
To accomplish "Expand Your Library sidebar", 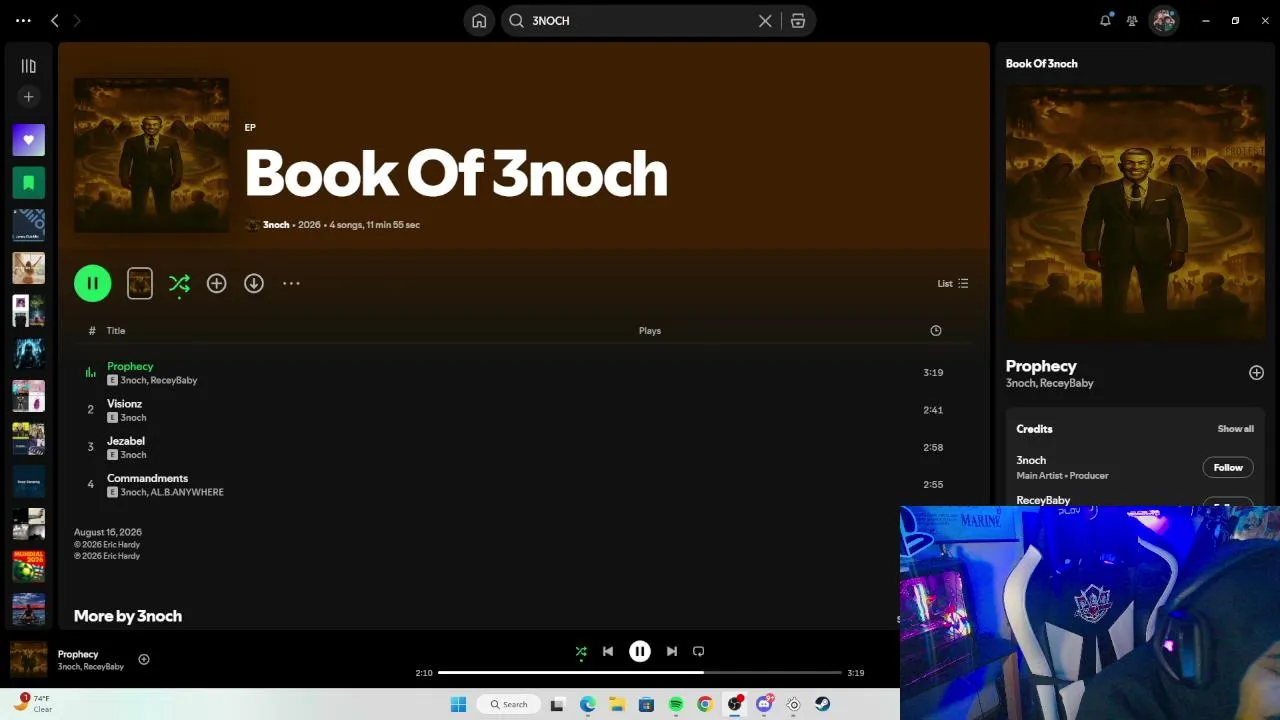I will 28,66.
